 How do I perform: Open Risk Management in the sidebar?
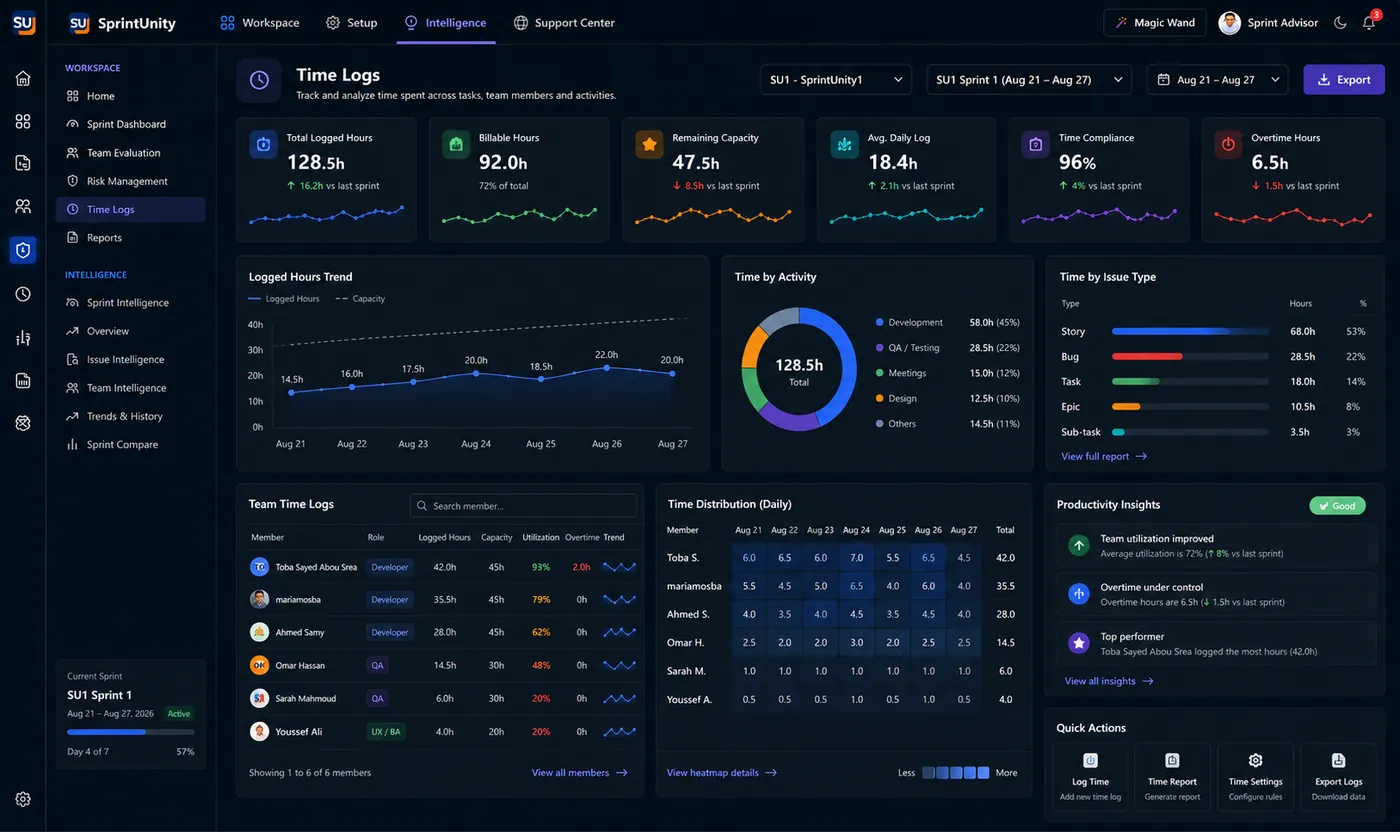pos(126,181)
